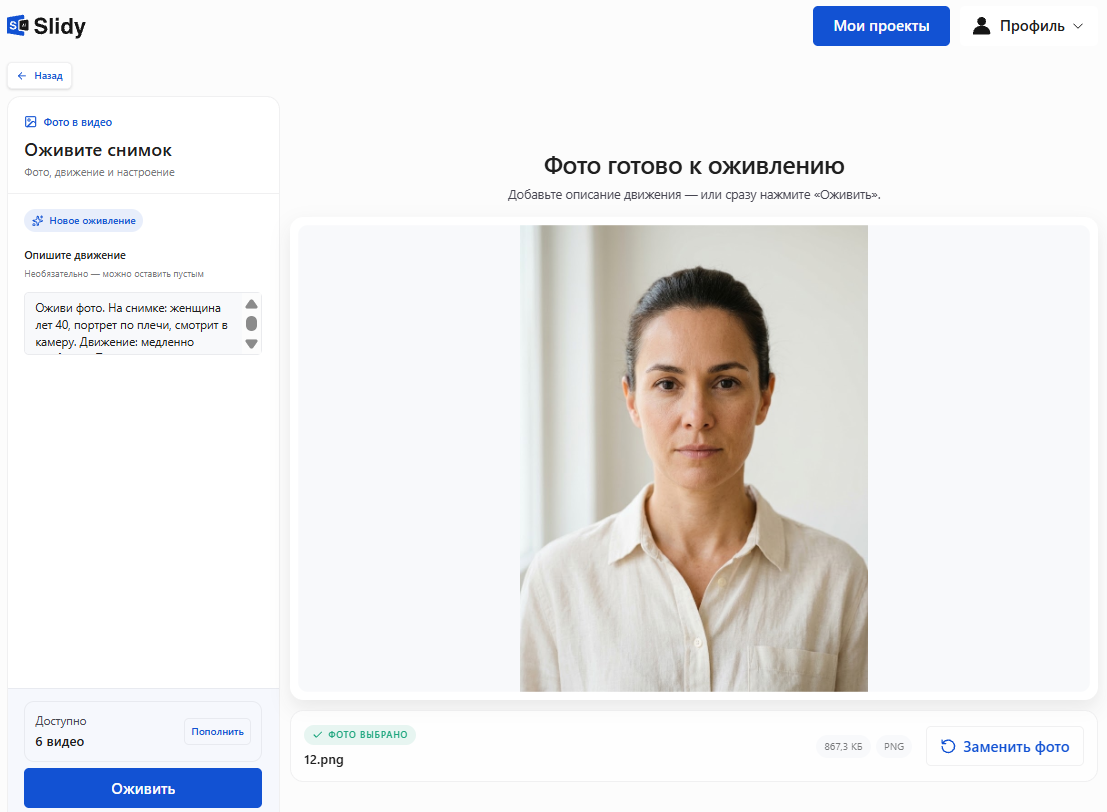1107x812 pixels.
Task: Click the Slidy logo icon
Action: [18, 25]
